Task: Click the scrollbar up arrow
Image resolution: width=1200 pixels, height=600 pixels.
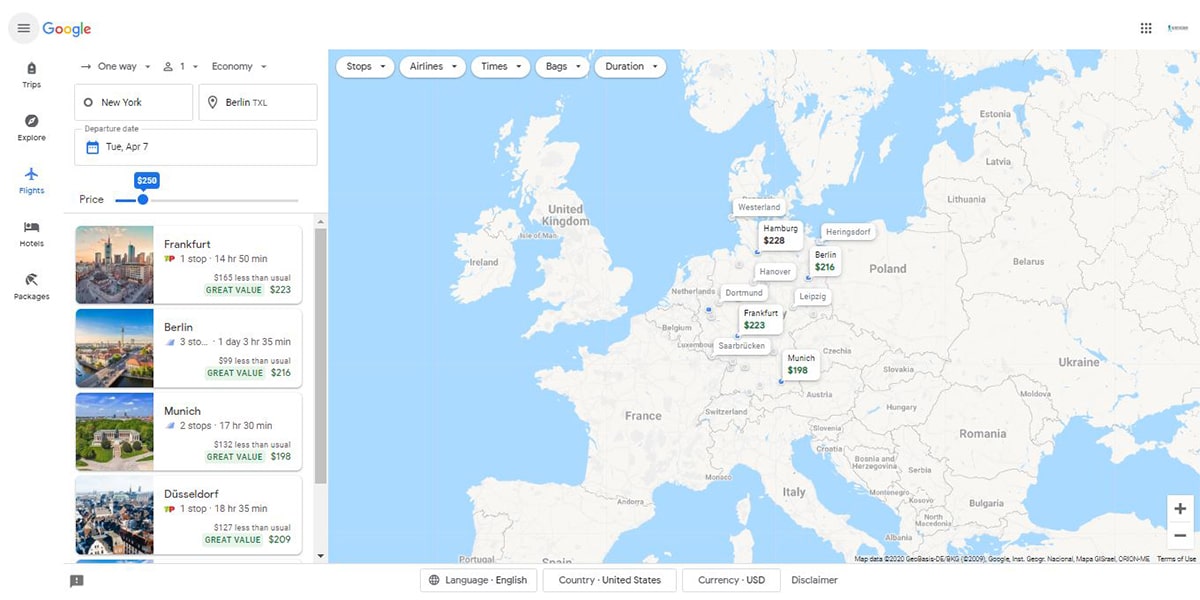Action: pyautogui.click(x=321, y=219)
